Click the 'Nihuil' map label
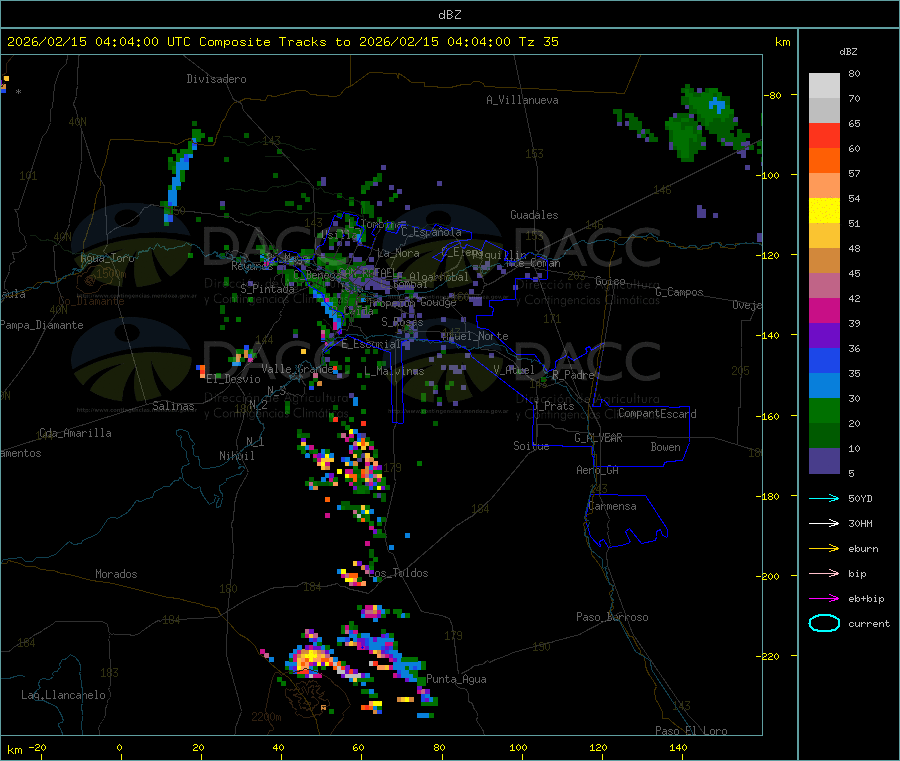 pyautogui.click(x=236, y=456)
